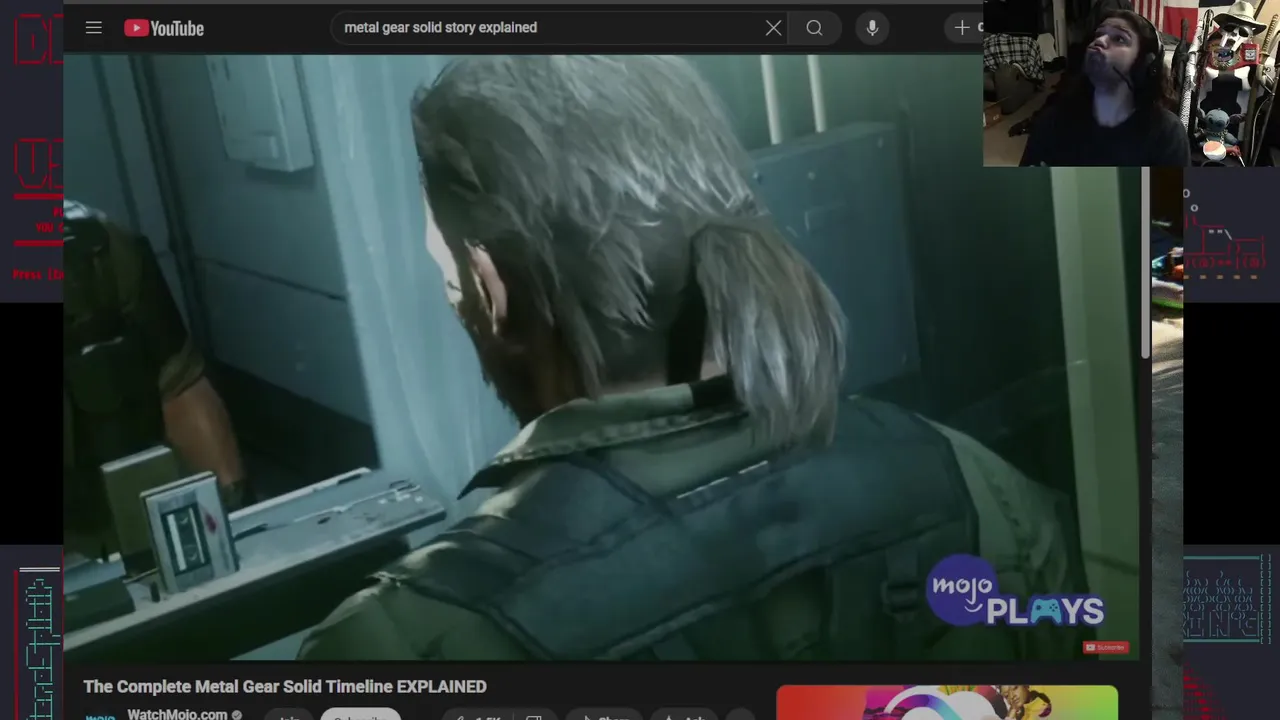Open the YouTube guide hamburger menu

click(94, 28)
